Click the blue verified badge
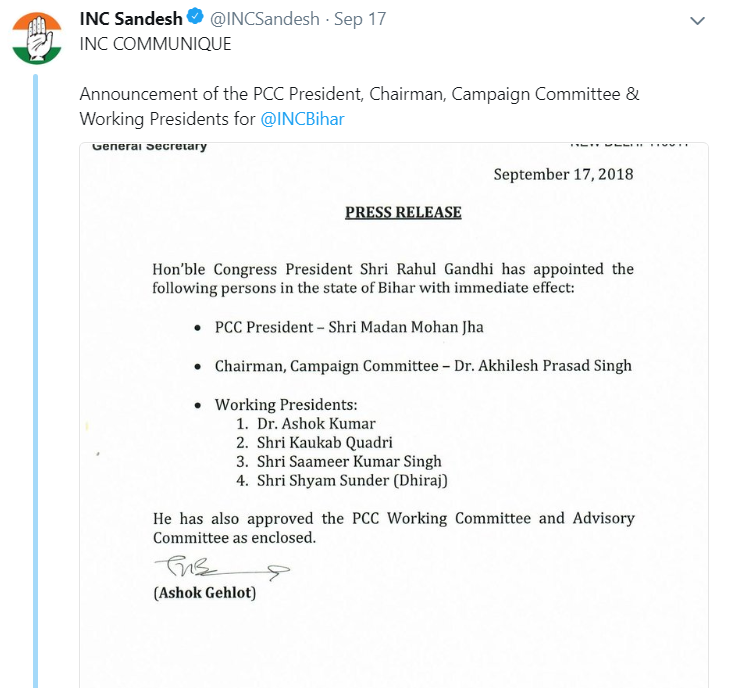734x688 pixels. pos(196,19)
